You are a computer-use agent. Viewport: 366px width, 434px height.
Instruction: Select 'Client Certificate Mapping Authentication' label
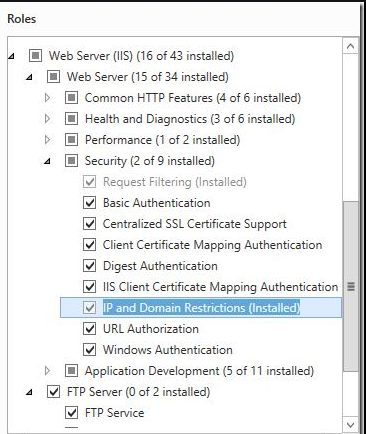pos(213,245)
